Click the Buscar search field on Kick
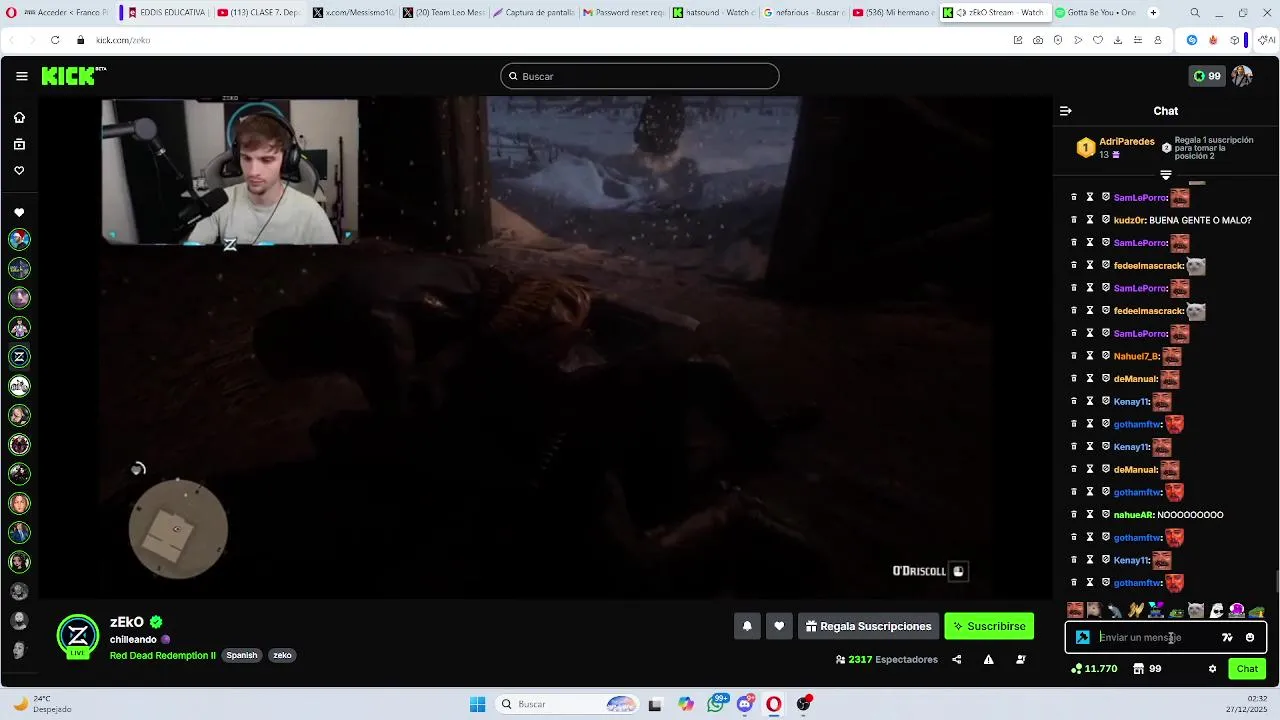This screenshot has width=1280, height=720. point(640,76)
